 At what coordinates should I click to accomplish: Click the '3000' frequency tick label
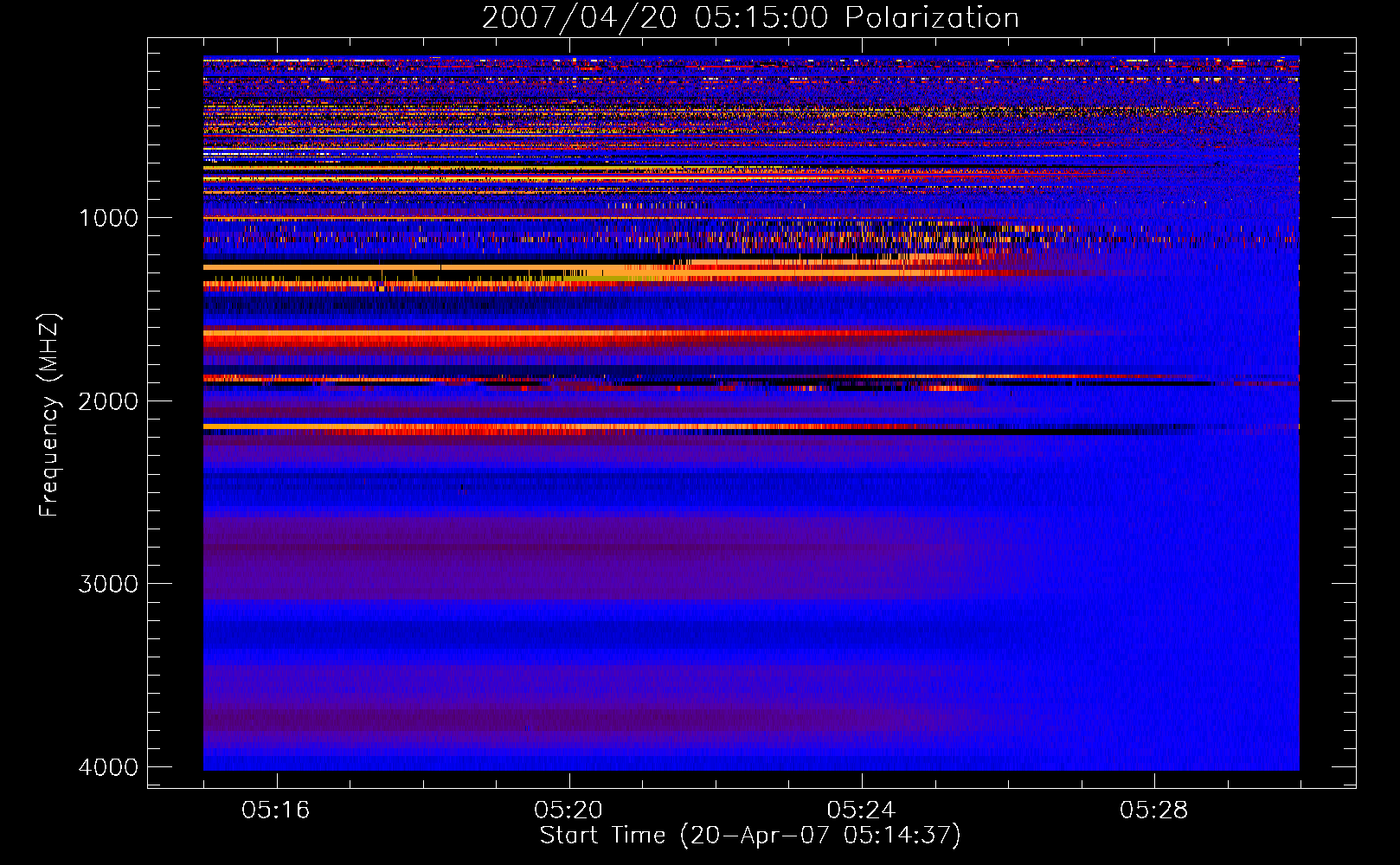[x=108, y=584]
